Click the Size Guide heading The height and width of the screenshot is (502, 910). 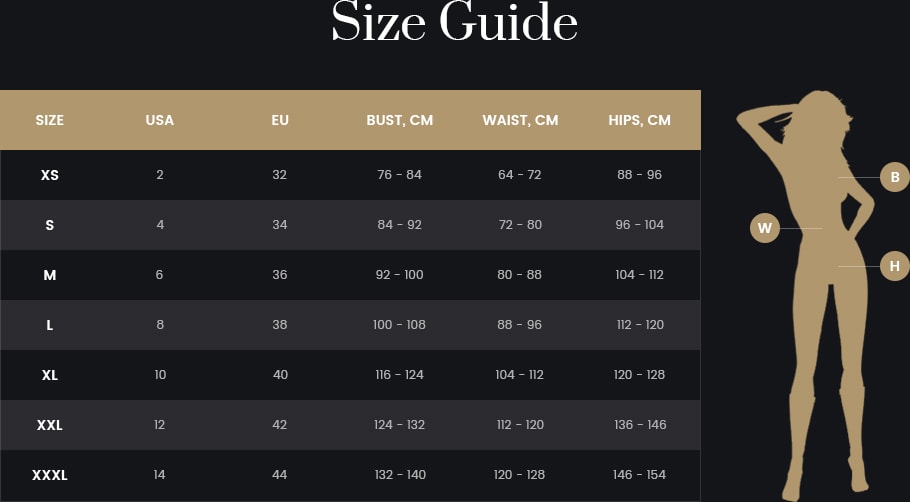click(454, 22)
